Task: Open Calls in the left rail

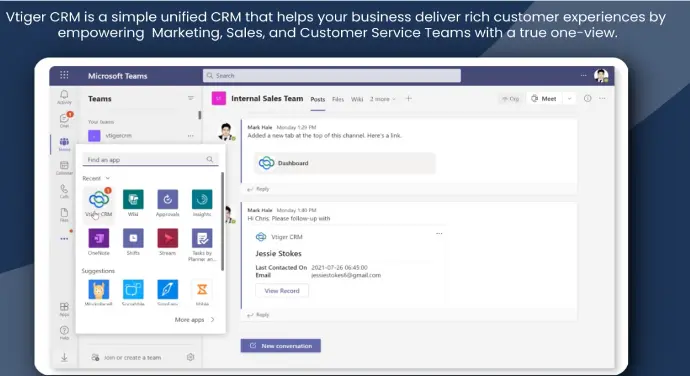Action: [64, 191]
